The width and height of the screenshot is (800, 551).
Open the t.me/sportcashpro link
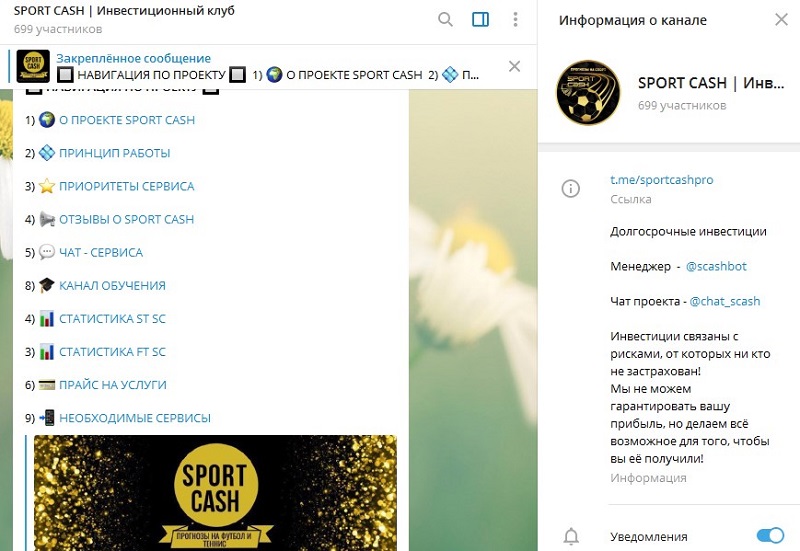[661, 180]
